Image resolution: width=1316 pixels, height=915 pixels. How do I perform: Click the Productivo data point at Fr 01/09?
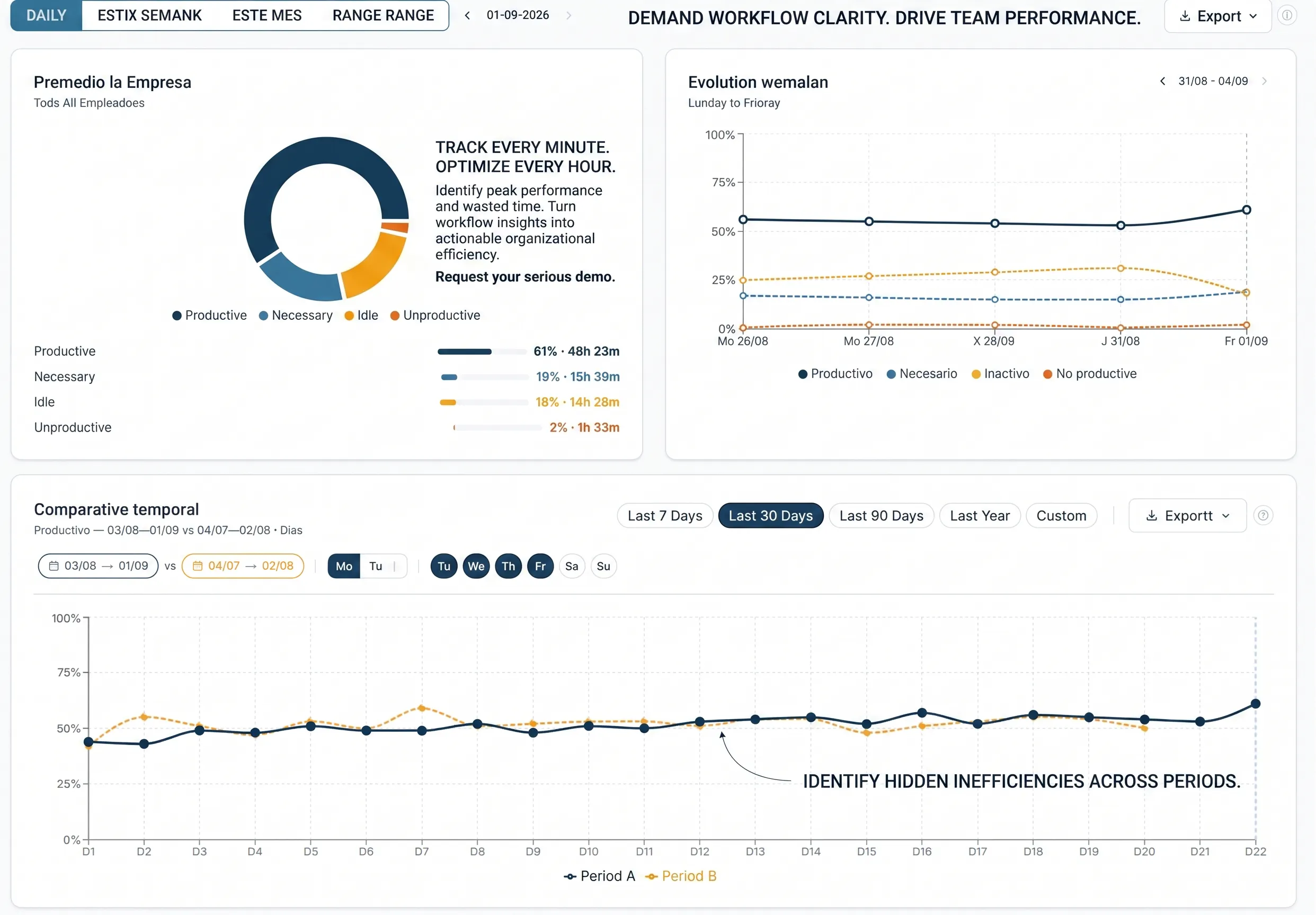[1246, 210]
